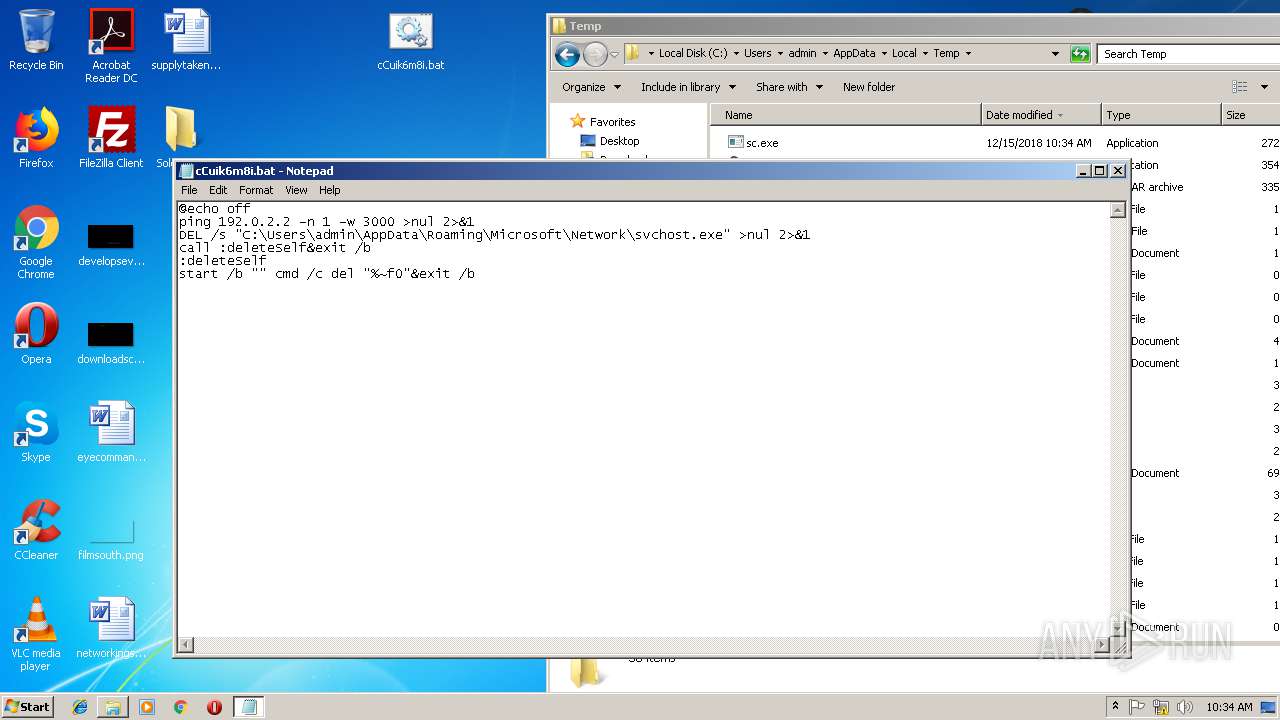Screen dimensions: 1280x720
Task: Refresh the Temp folder view
Action: 1080,54
